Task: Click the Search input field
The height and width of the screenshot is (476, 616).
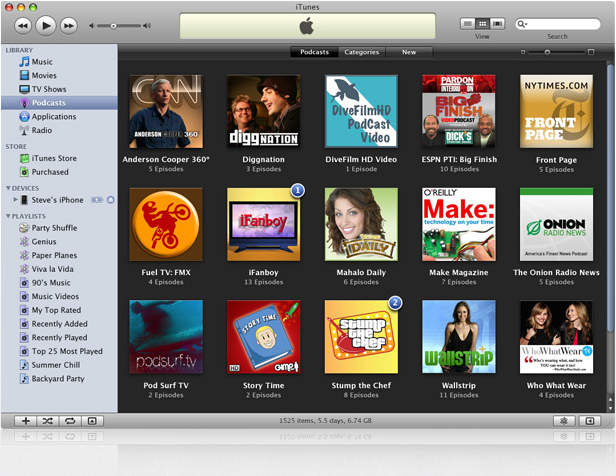Action: pyautogui.click(x=558, y=24)
